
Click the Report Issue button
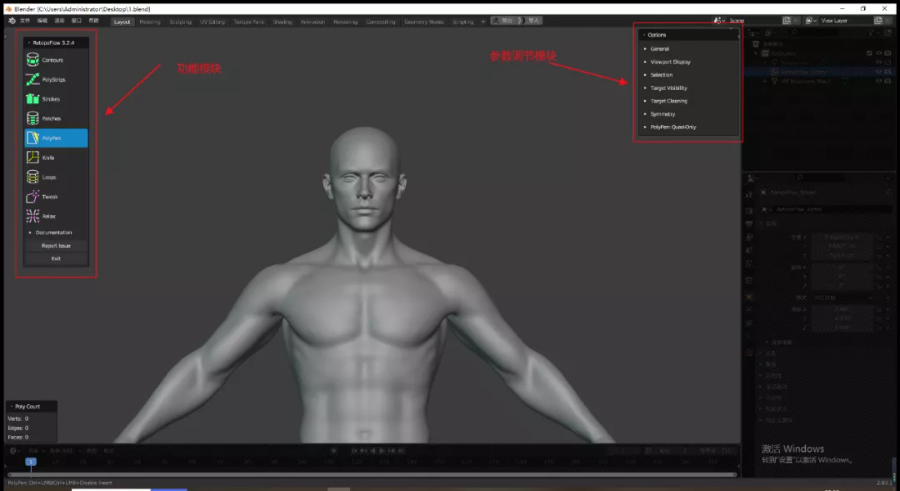pyautogui.click(x=56, y=245)
